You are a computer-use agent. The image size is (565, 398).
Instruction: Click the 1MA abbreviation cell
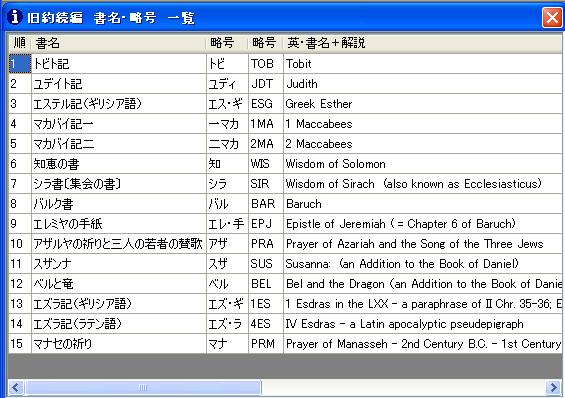click(266, 124)
